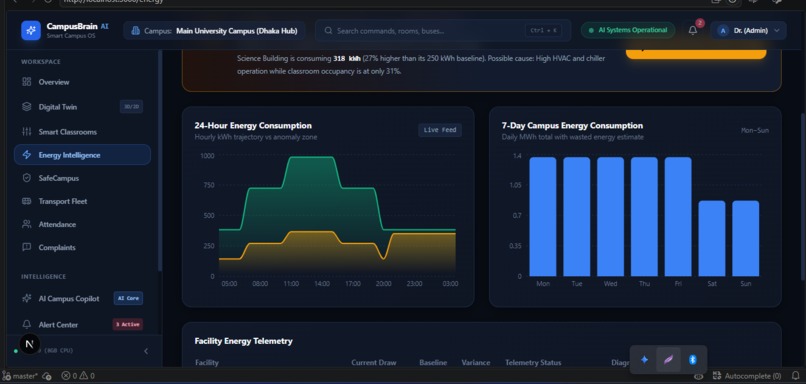Click the '7-Day Campus Energy Consumption' title
This screenshot has height=384, width=806.
(x=572, y=125)
